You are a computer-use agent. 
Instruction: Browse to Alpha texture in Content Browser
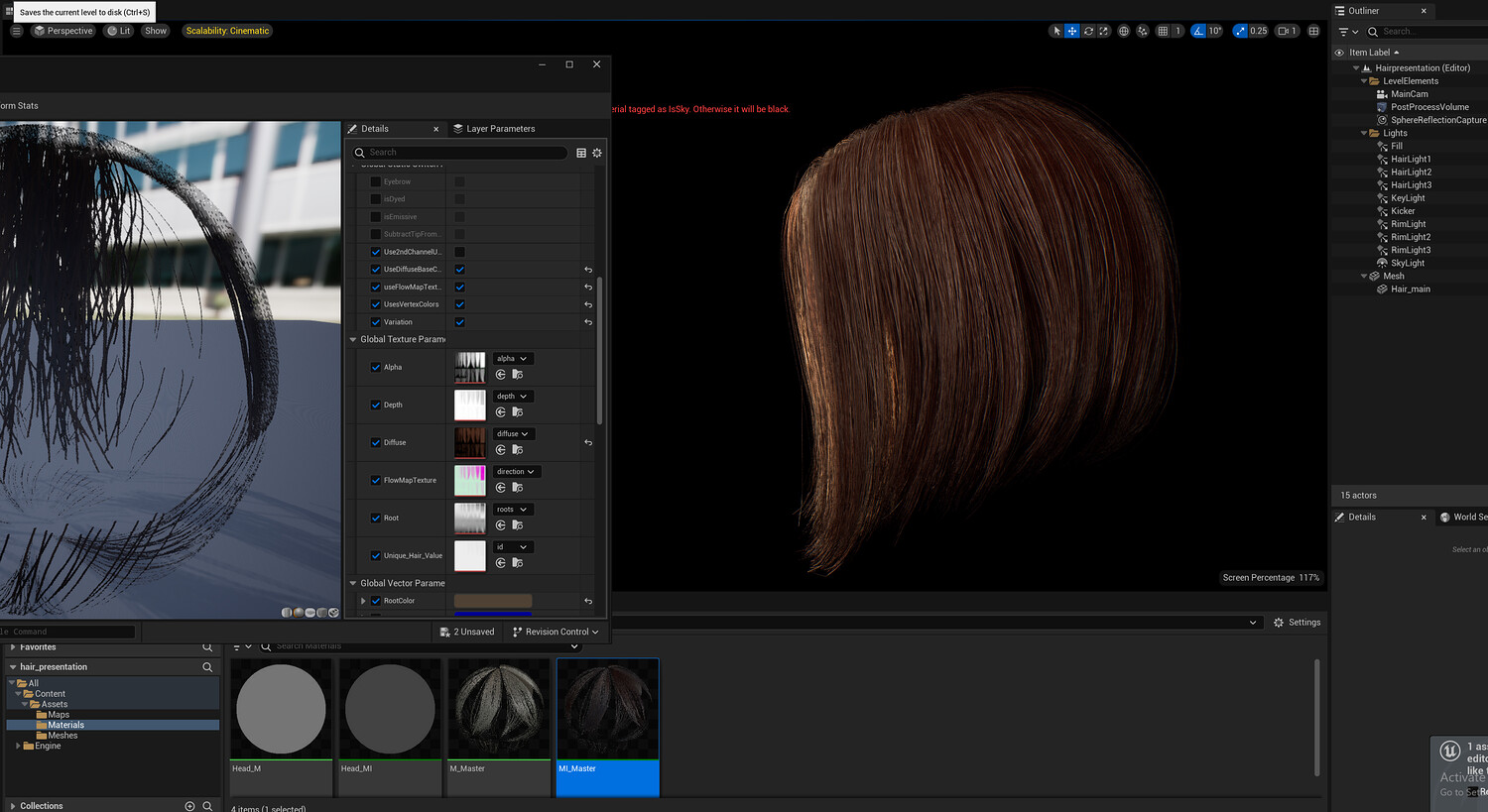[517, 375]
